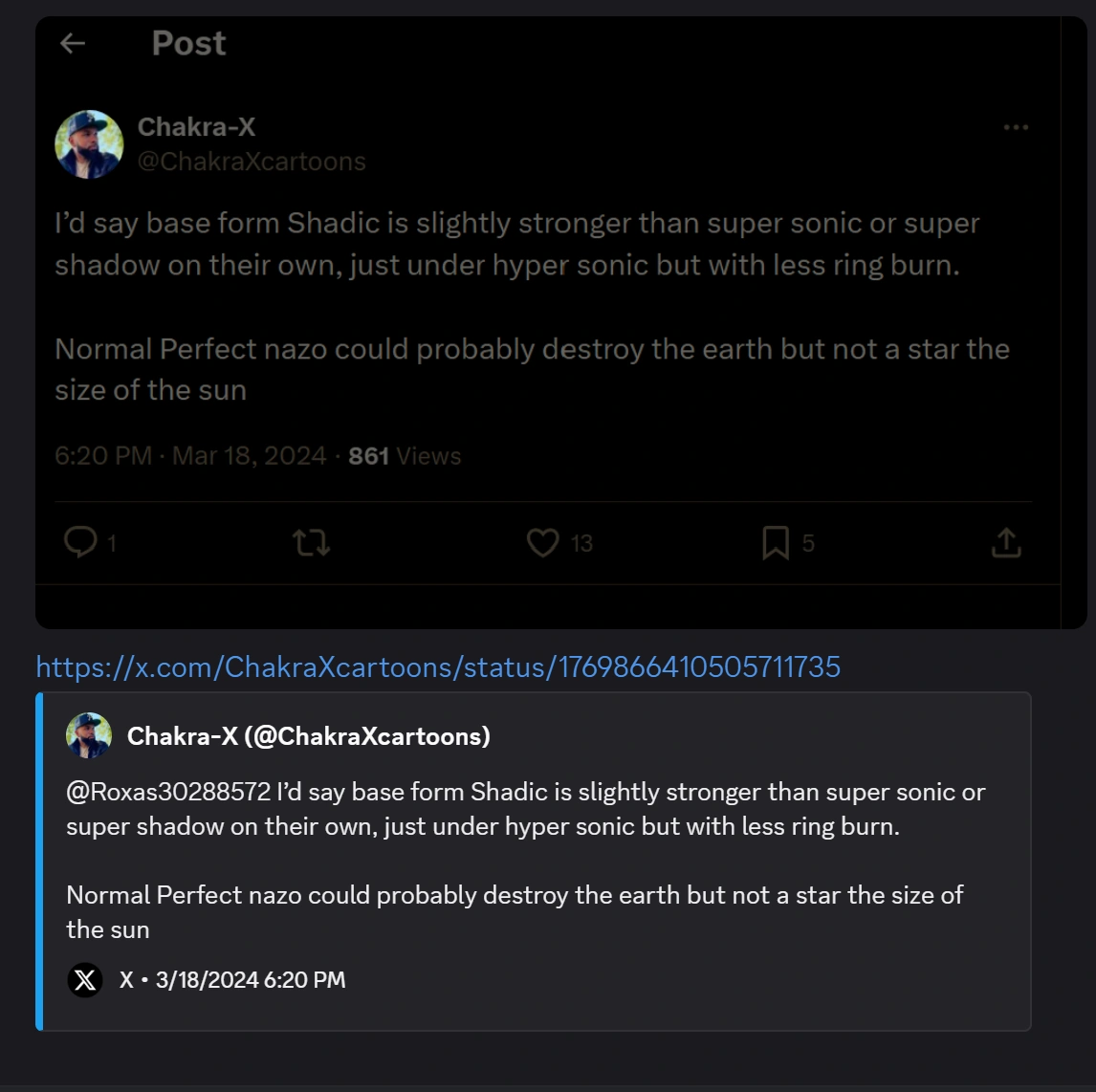The image size is (1096, 1092).
Task: Click the share upload icon
Action: pos(1006,543)
